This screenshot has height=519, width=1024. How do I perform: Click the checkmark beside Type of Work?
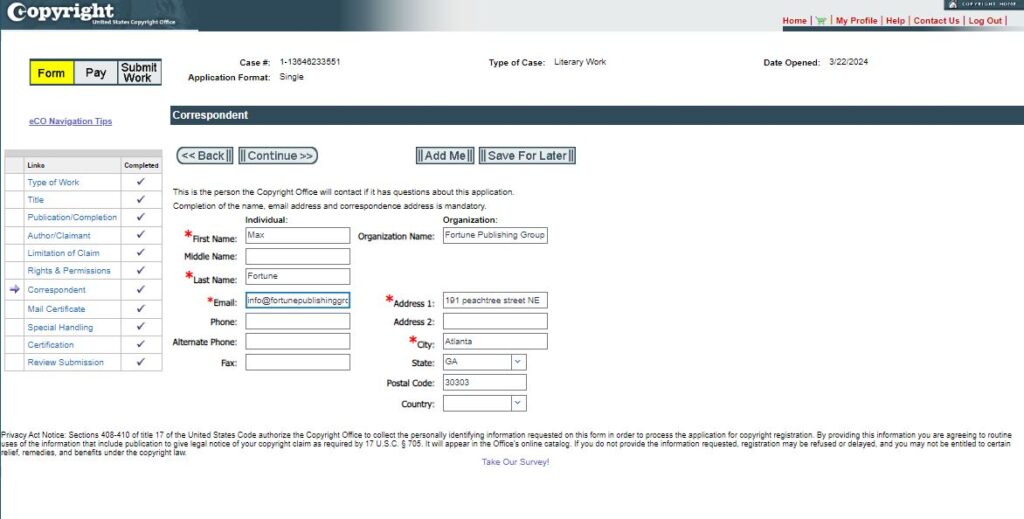pos(140,181)
